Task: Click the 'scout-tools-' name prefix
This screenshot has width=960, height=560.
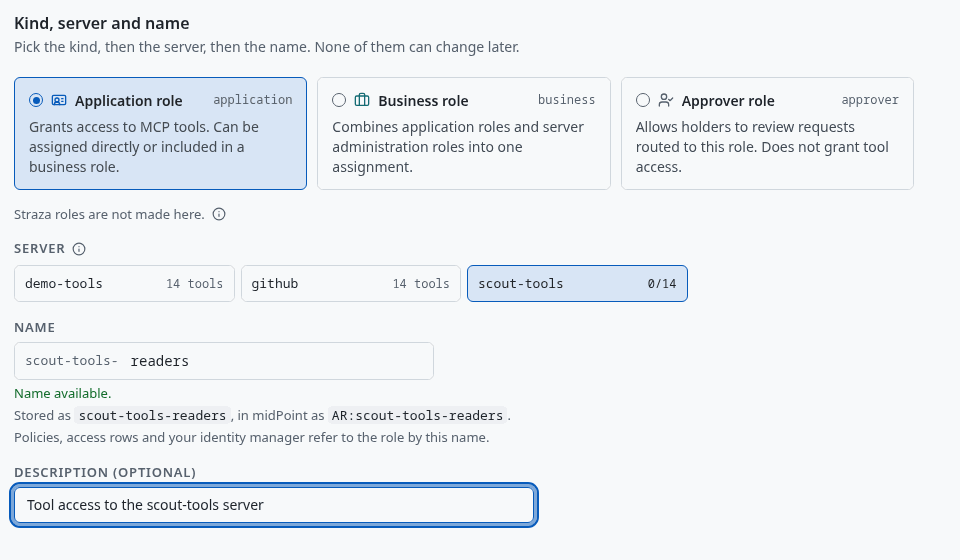Action: click(72, 361)
